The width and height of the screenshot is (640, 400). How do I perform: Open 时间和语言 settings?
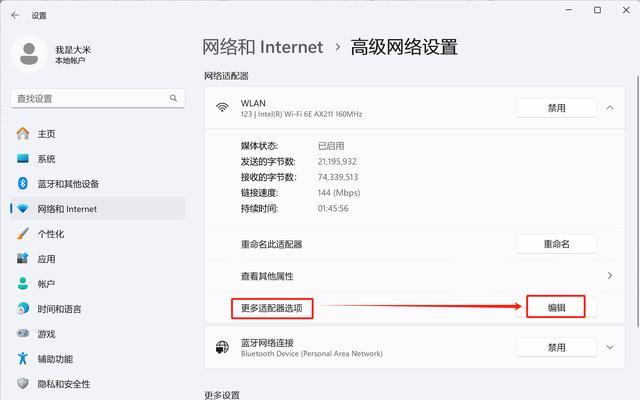tap(98, 309)
